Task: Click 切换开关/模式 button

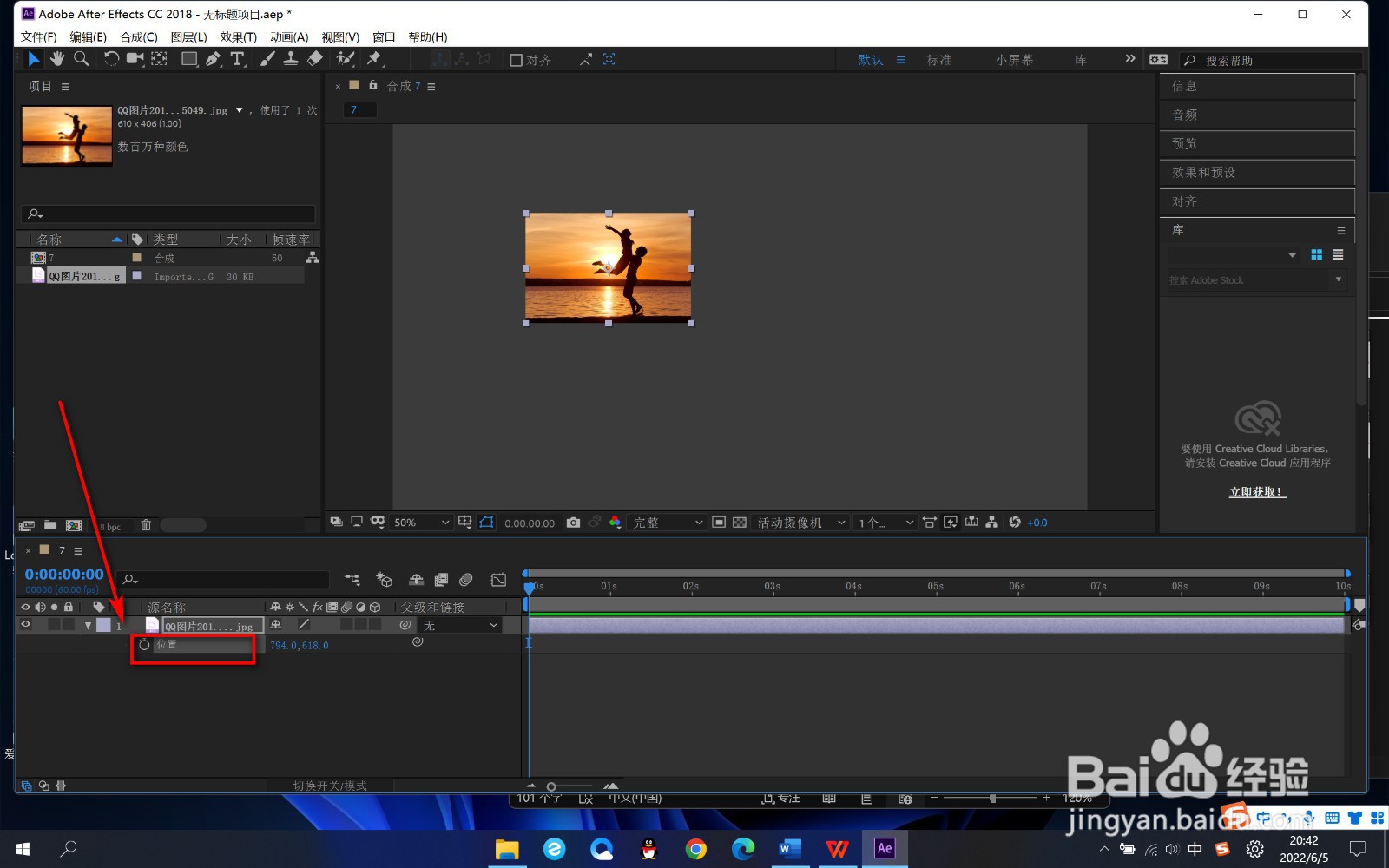Action: (x=330, y=786)
